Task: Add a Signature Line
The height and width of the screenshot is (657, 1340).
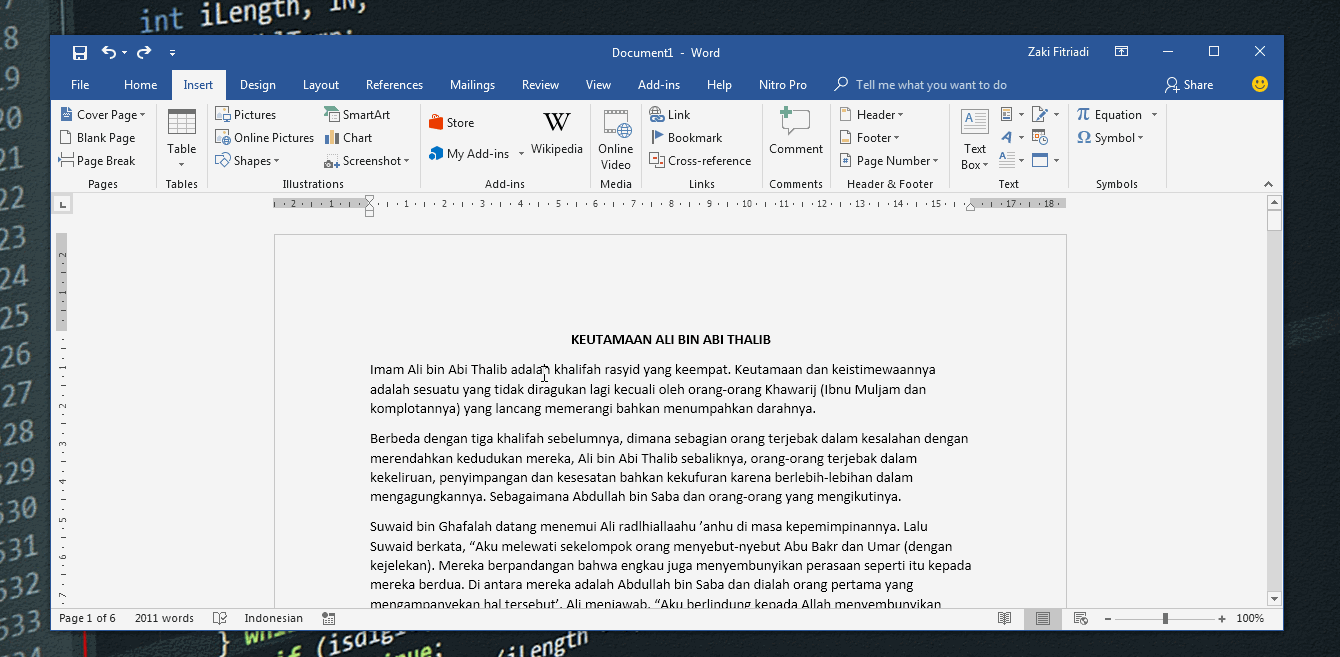Action: click(x=1044, y=115)
